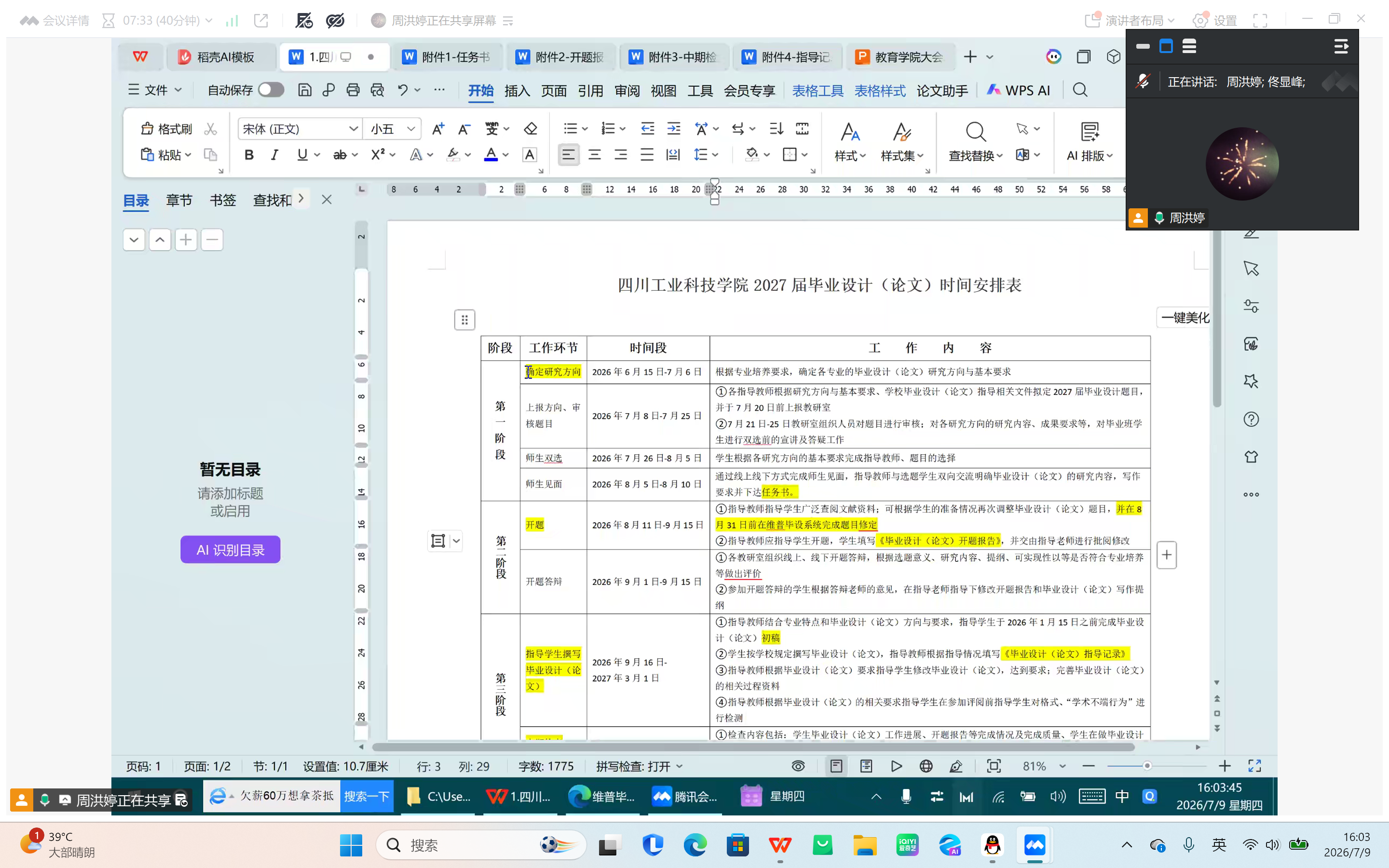Open the 插入 ribbon tab
This screenshot has height=868, width=1389.
coord(517,91)
